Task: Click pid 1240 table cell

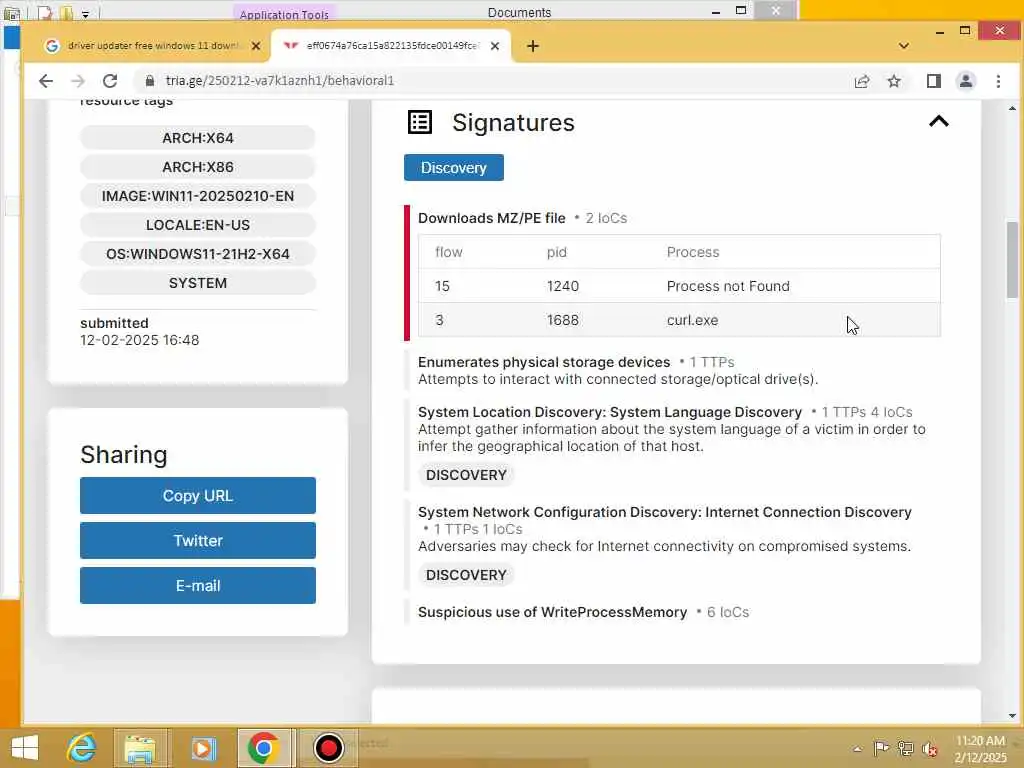Action: (x=563, y=286)
